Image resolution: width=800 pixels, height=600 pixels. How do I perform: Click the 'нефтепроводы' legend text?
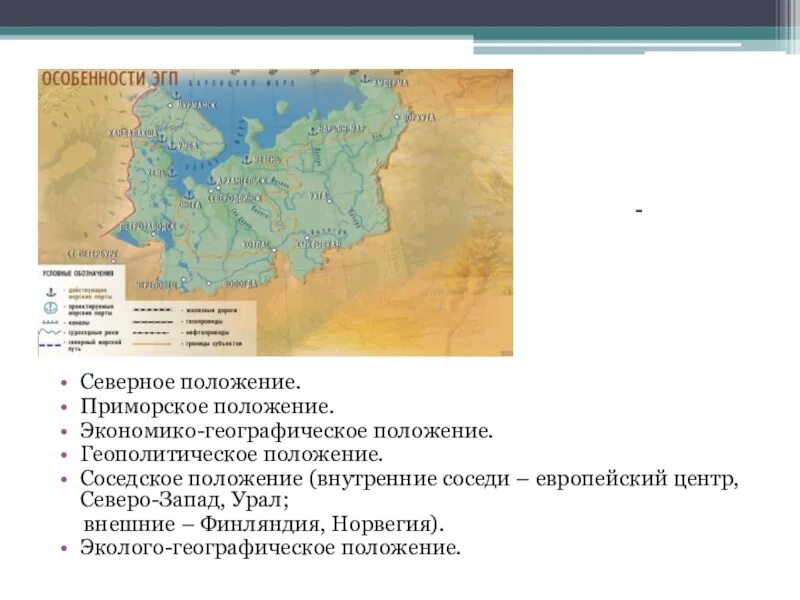coord(208,333)
